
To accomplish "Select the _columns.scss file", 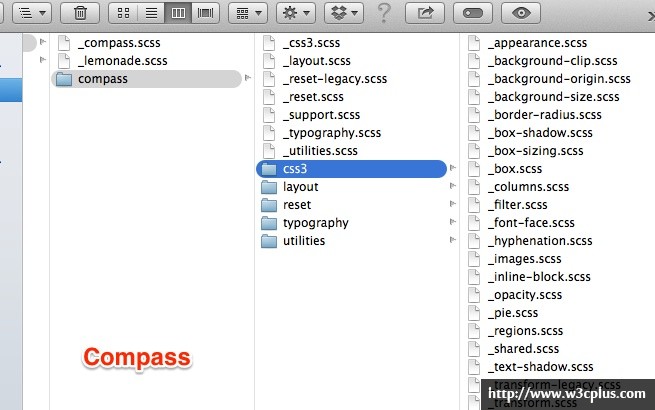I will 528,186.
